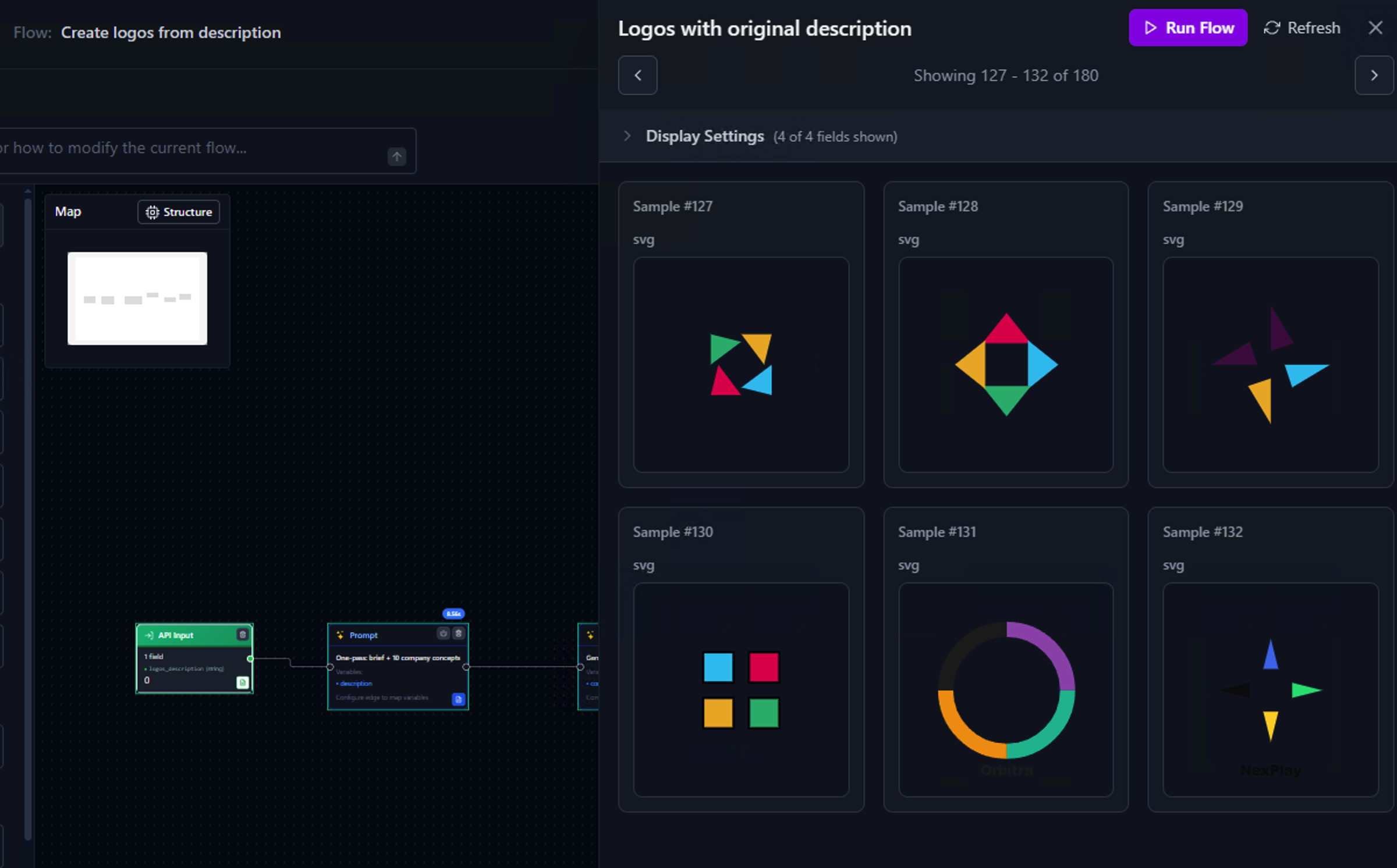Run the flow with Run Flow
The image size is (1397, 868).
point(1187,27)
